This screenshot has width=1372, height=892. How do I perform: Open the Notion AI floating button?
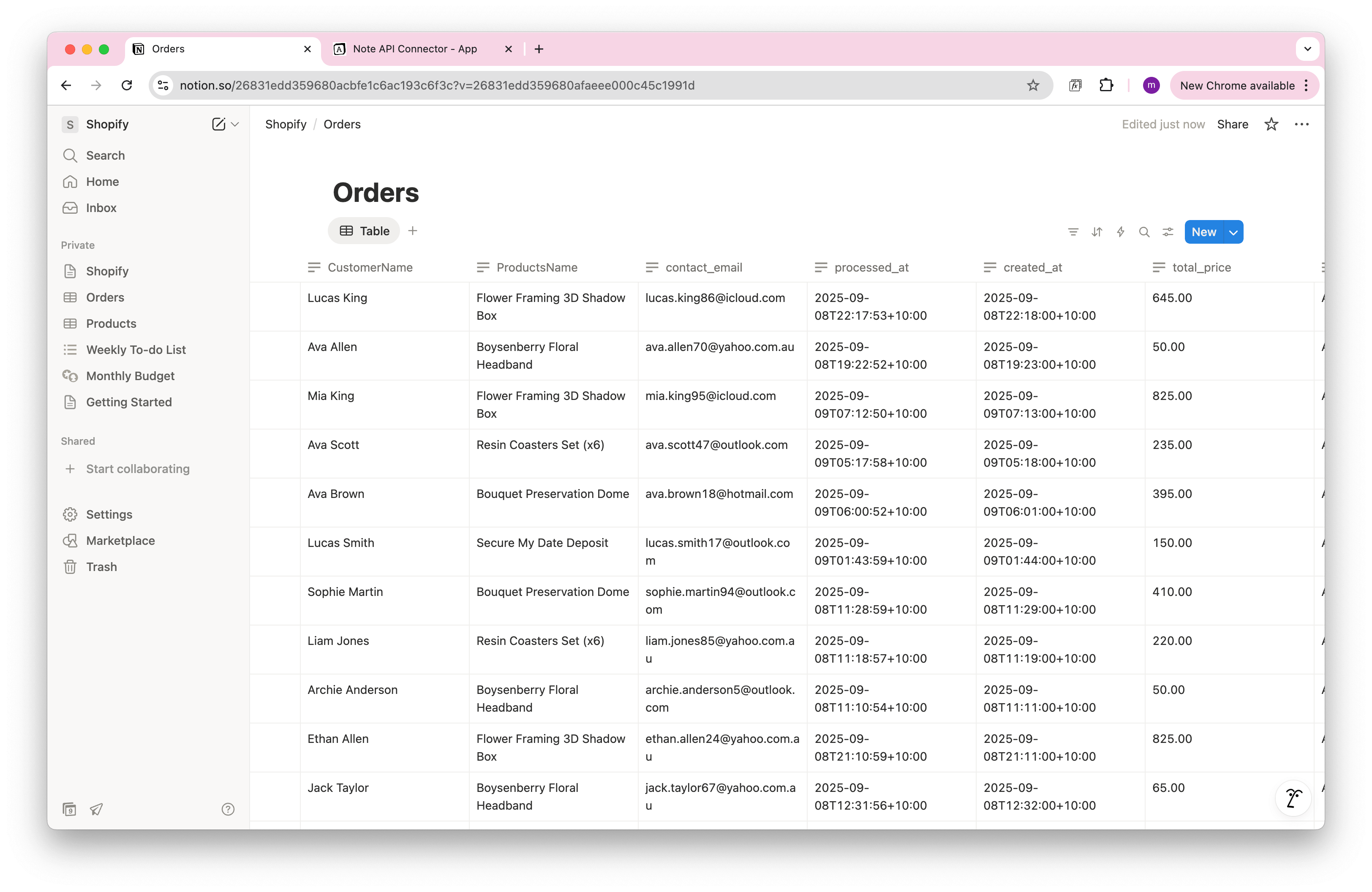[x=1293, y=799]
